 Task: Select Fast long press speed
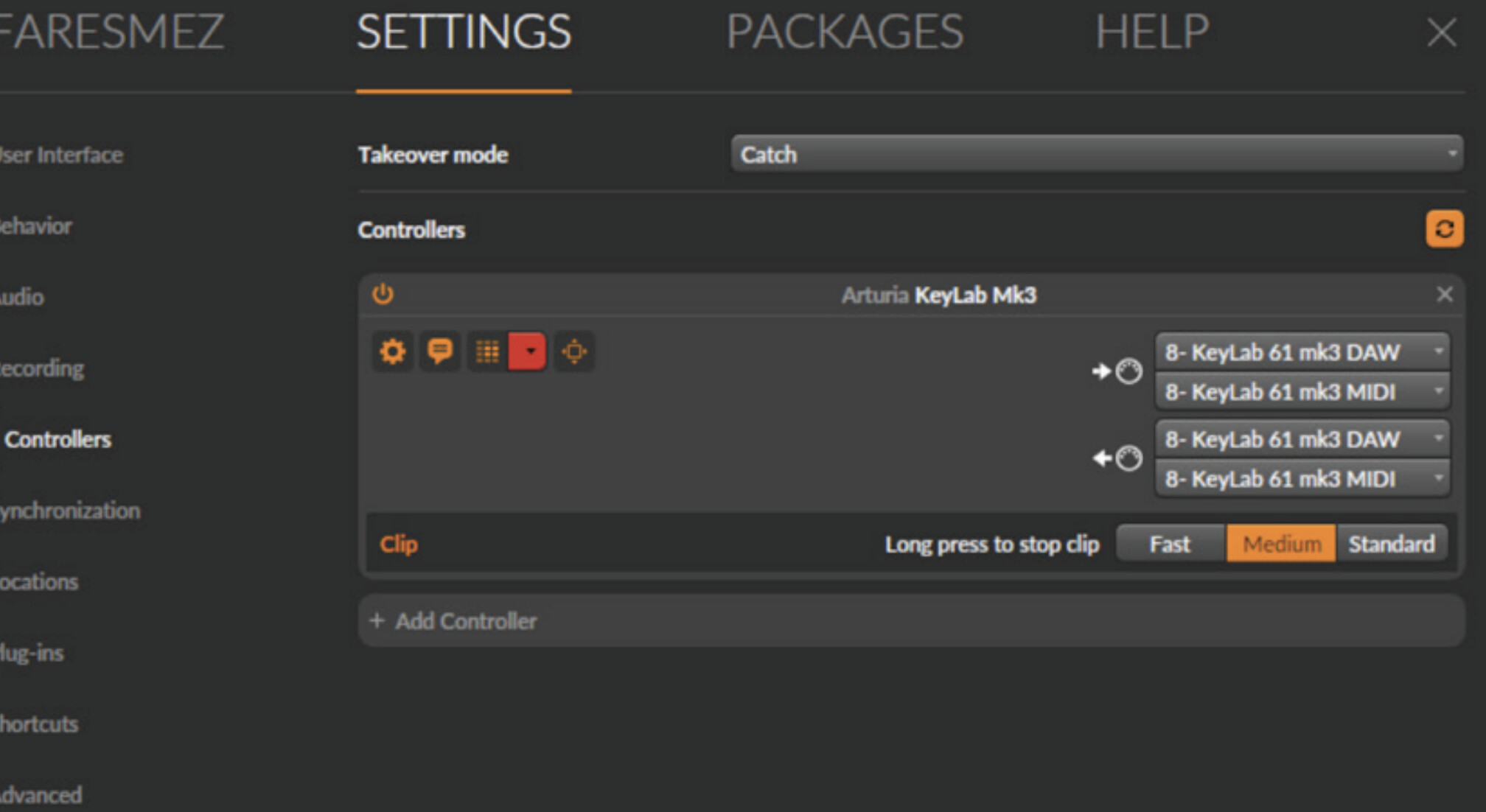point(1170,544)
